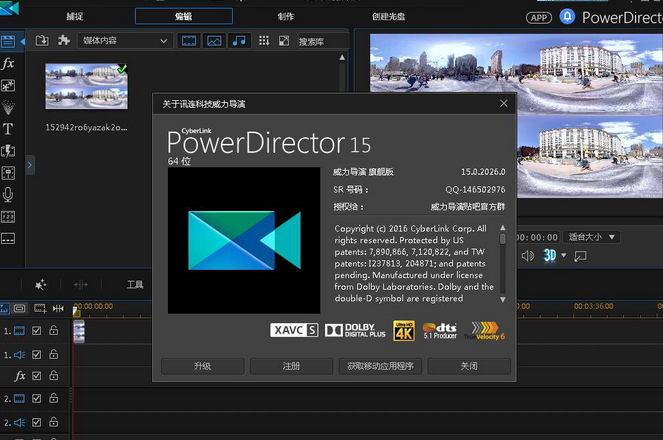Screen dimensions: 663x440
Task: Lock audio track 1
Action: [53, 353]
